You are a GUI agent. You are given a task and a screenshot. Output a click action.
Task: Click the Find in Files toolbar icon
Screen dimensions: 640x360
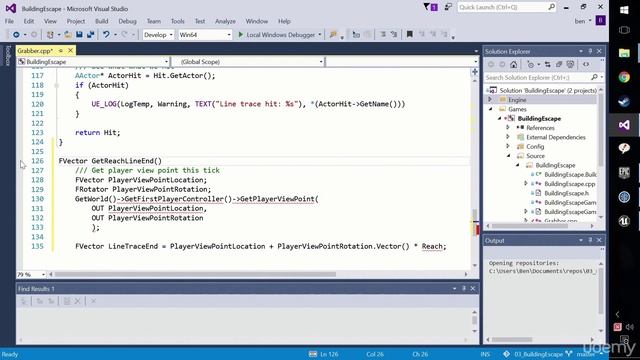(333, 35)
